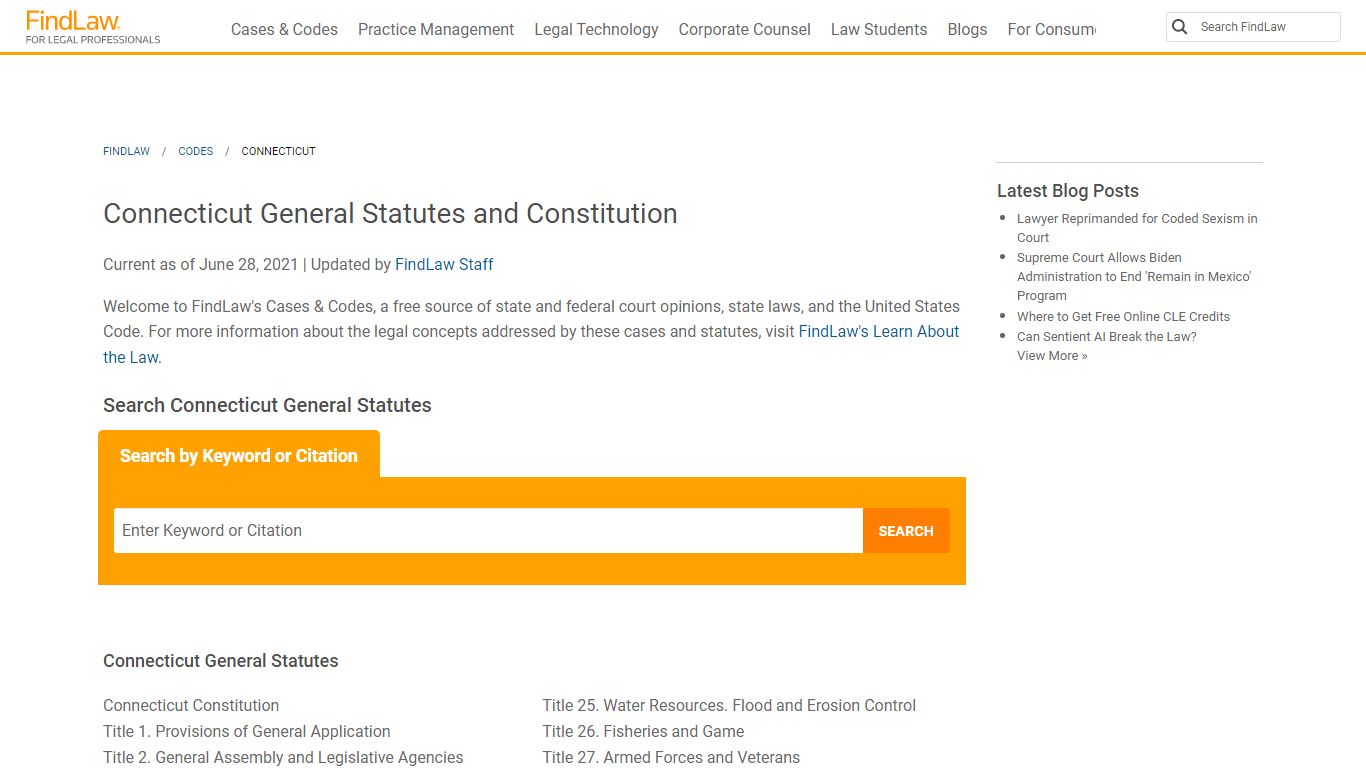Go to FINDLAW breadcrumb link
This screenshot has height=768, width=1366.
tap(126, 151)
